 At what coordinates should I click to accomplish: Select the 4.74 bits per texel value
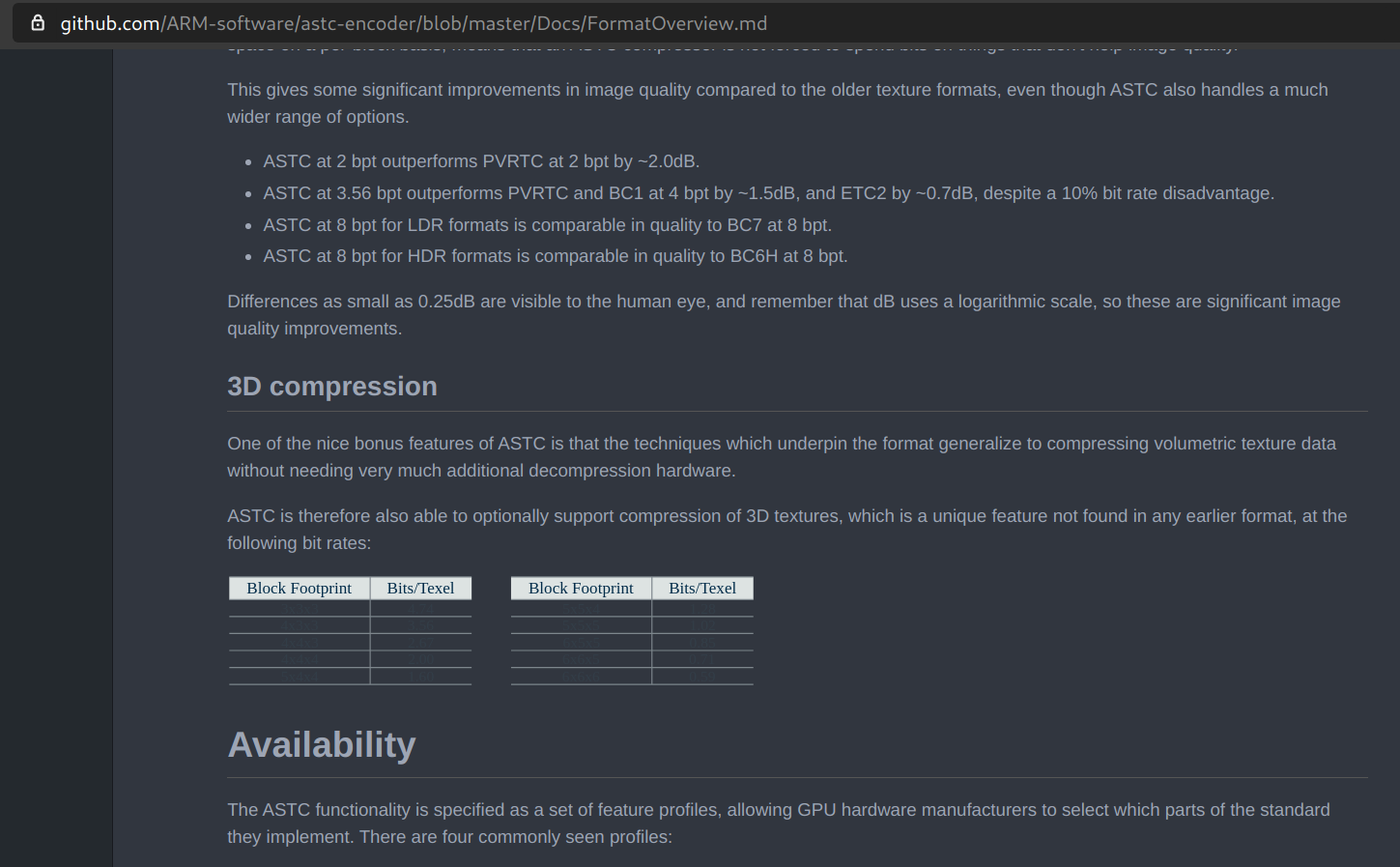(421, 609)
